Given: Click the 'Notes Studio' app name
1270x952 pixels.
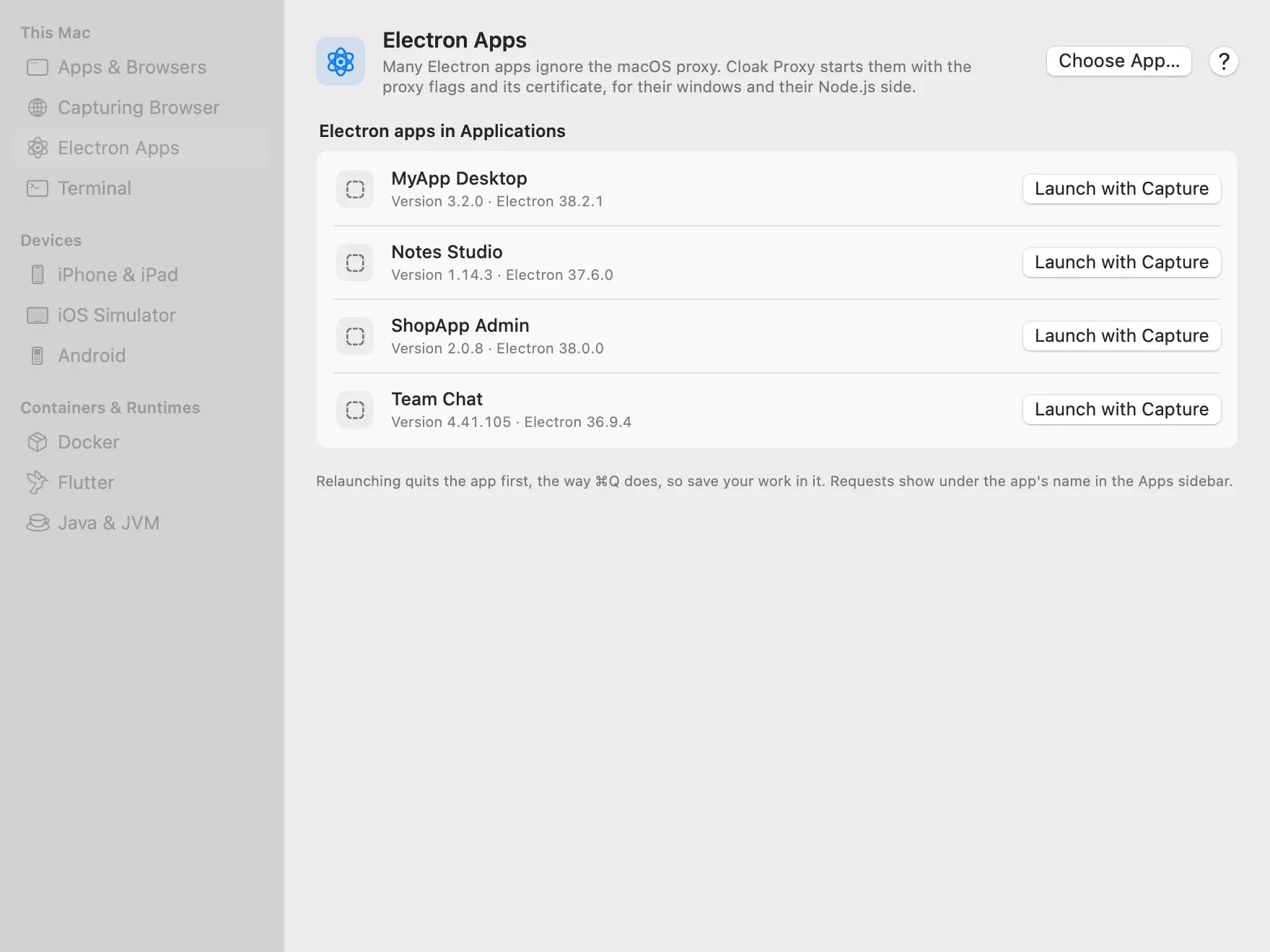Looking at the screenshot, I should 447,252.
